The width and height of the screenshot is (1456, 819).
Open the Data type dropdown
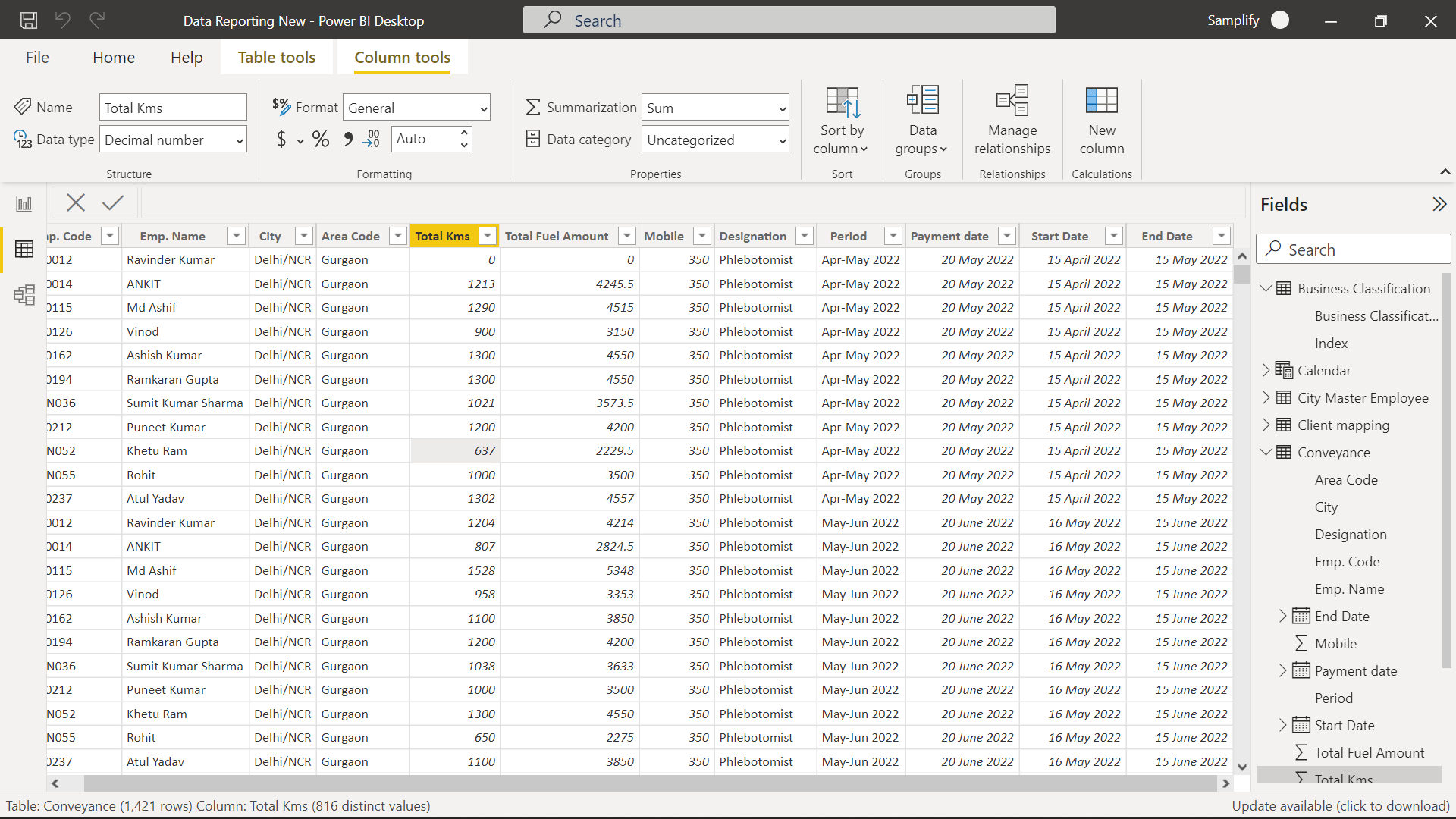(x=173, y=140)
